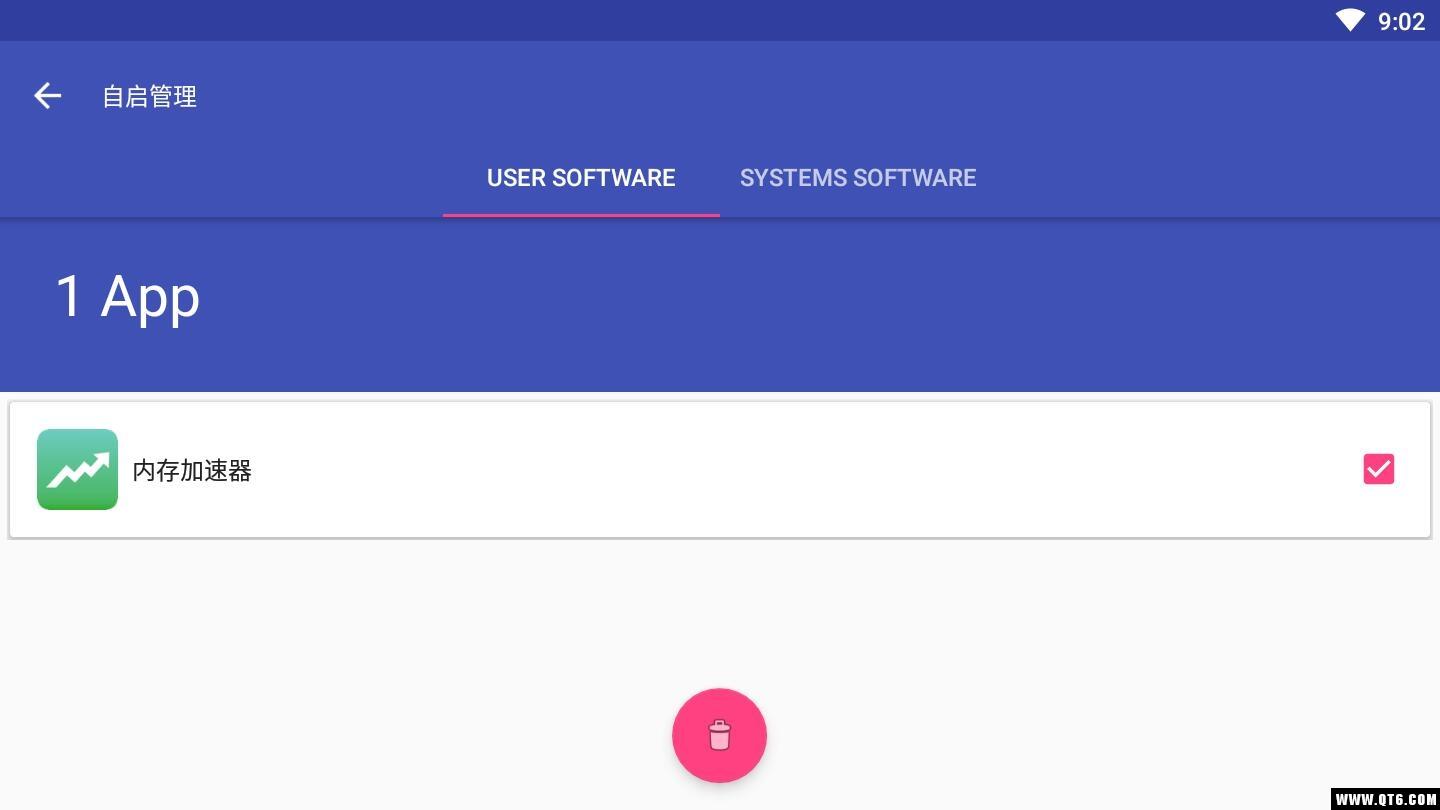Go back using the arrow icon
Image resolution: width=1440 pixels, height=810 pixels.
click(x=47, y=96)
